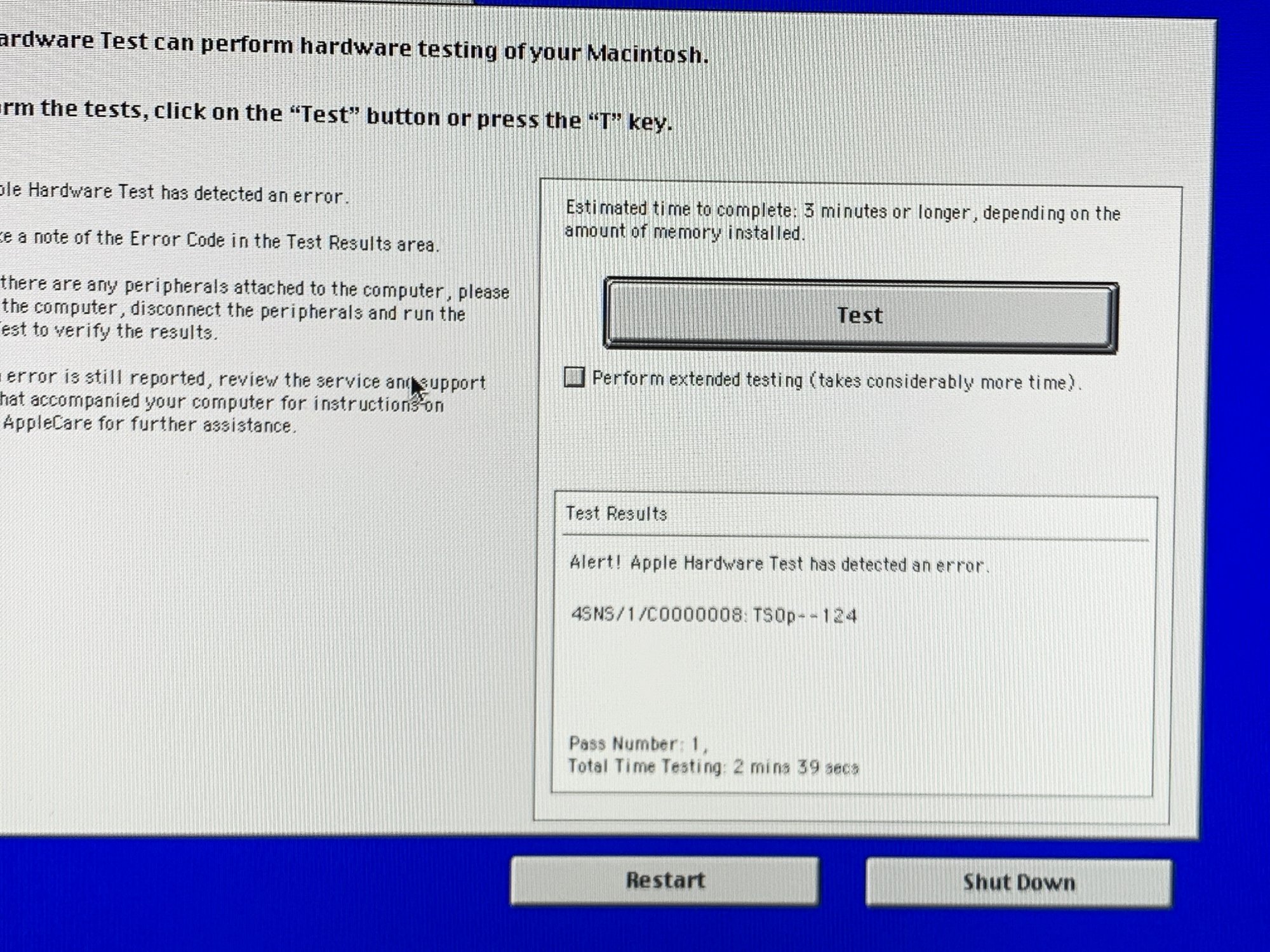
Task: Enable the Perform extended testing checkbox
Action: [x=574, y=377]
